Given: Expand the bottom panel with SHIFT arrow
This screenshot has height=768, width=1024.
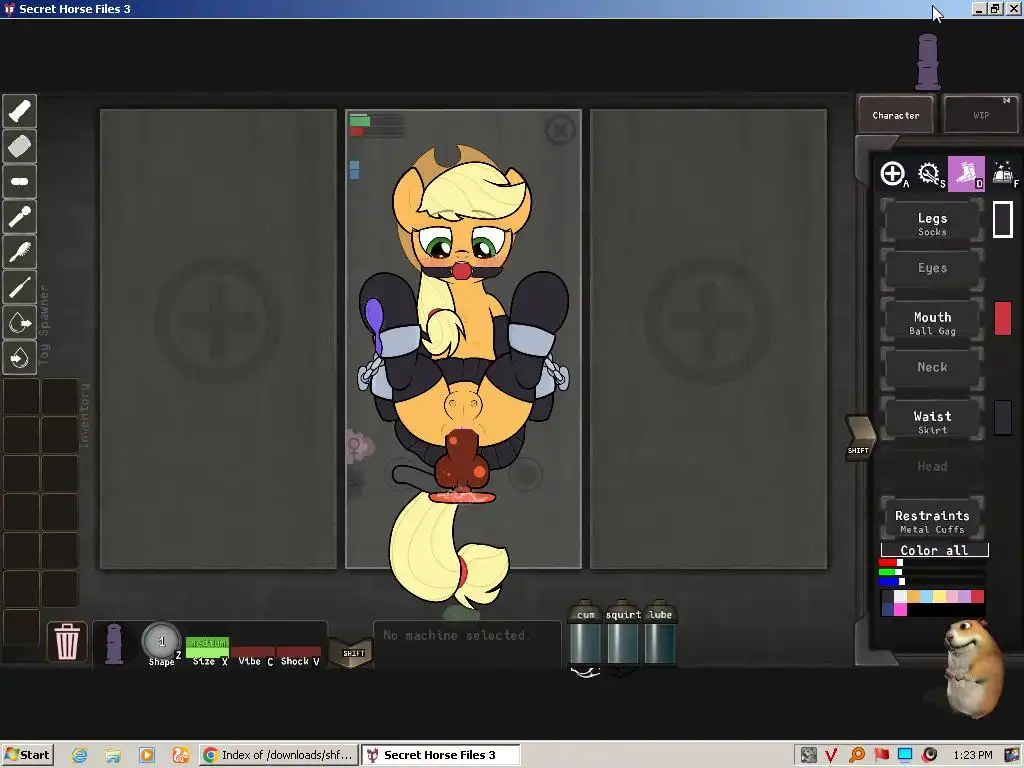Looking at the screenshot, I should [353, 652].
